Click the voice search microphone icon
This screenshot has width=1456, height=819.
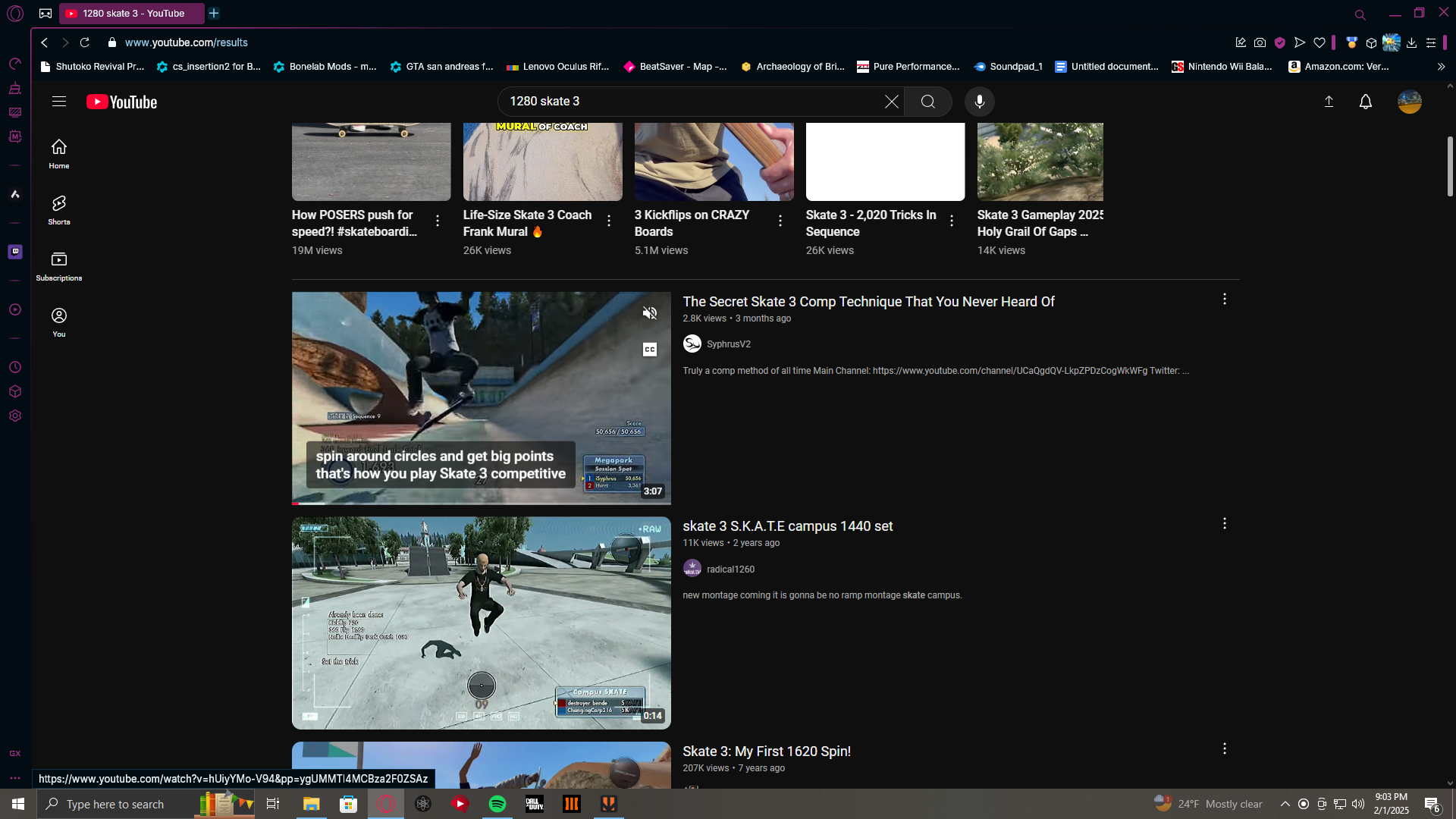click(x=979, y=102)
